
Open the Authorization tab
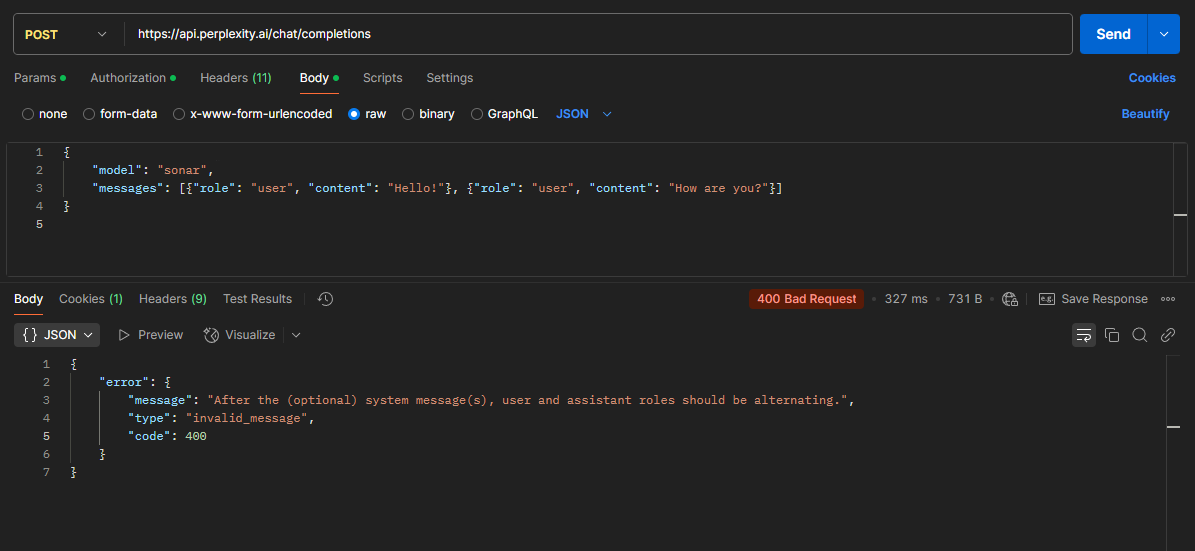(133, 78)
